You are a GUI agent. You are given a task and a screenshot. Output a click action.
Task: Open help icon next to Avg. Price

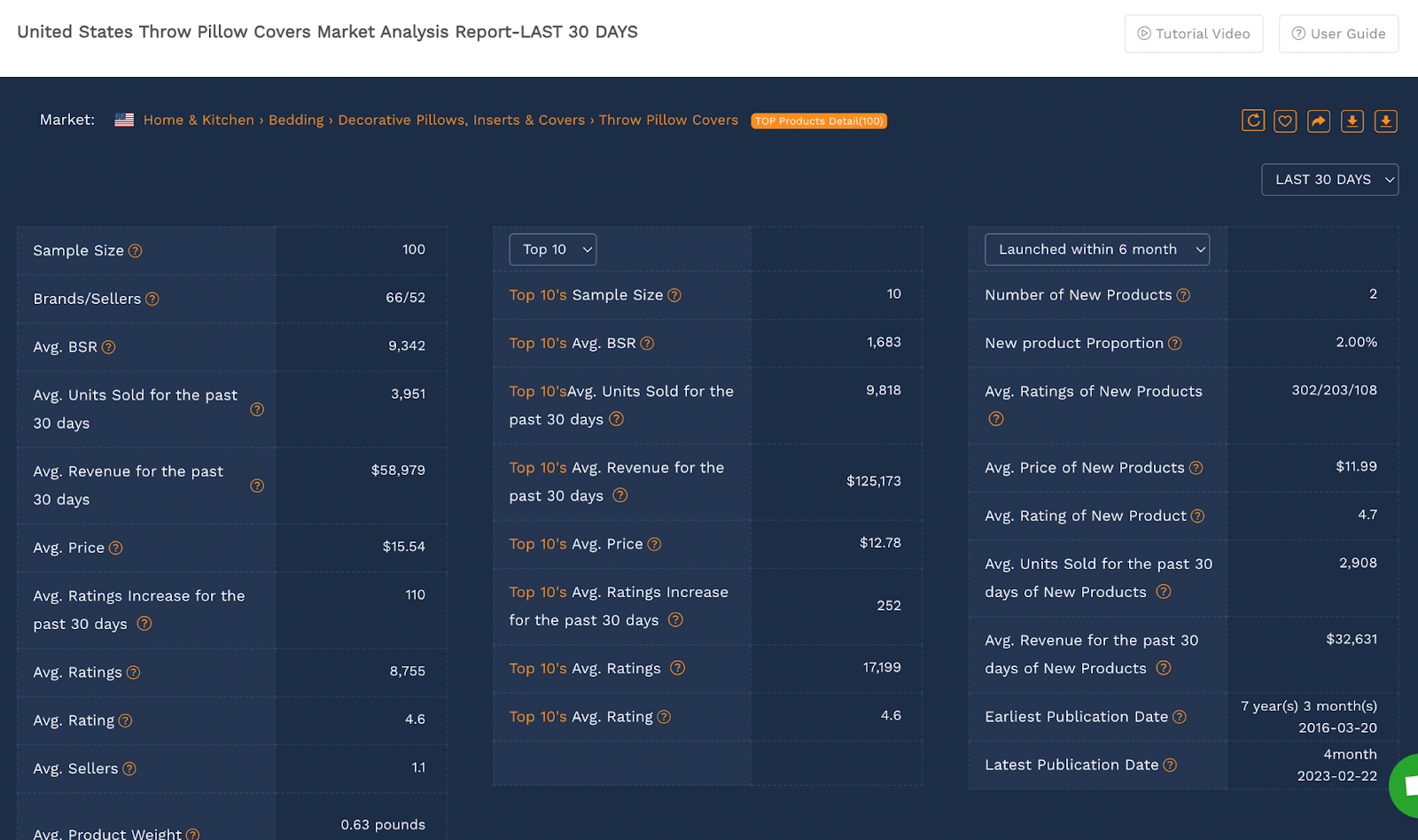click(x=115, y=548)
